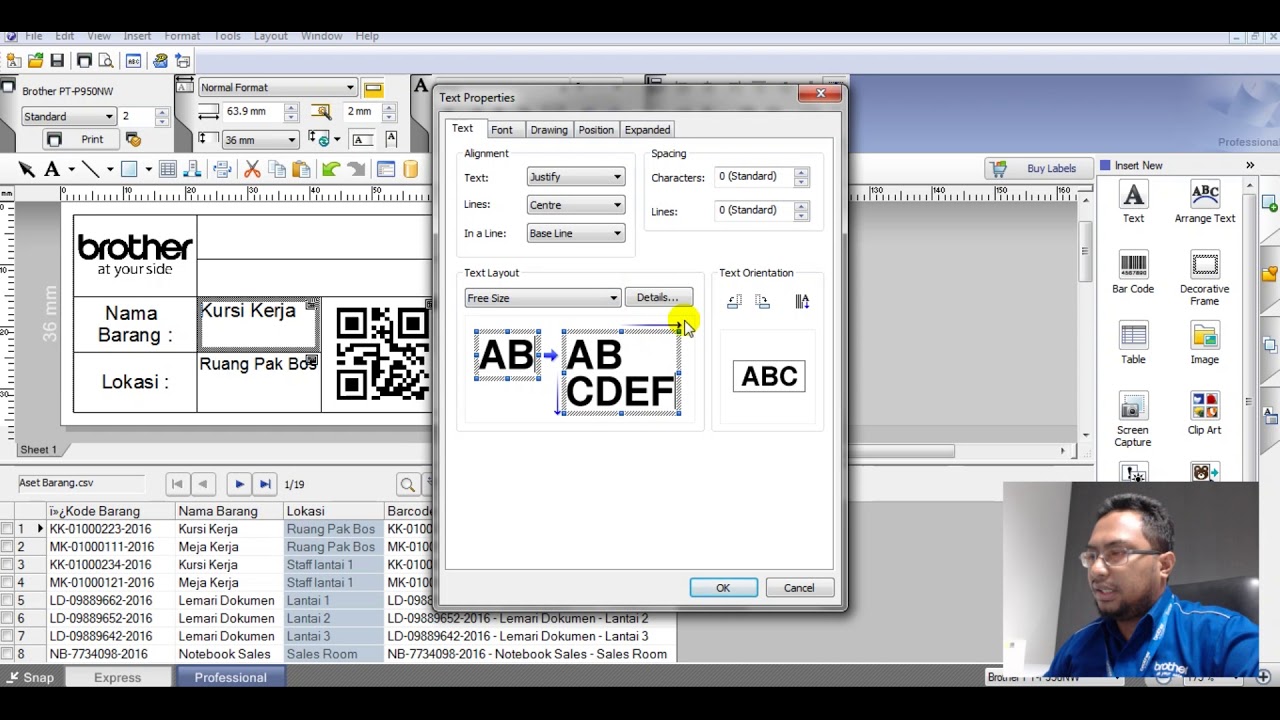The image size is (1280, 720).
Task: Open the Text alignment Justify dropdown
Action: (575, 177)
